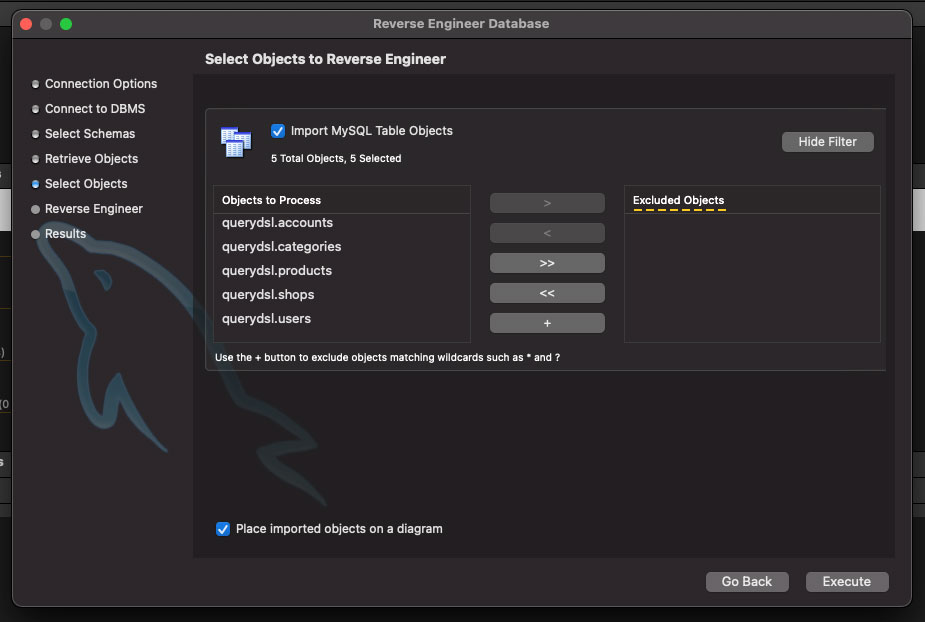Select querydsl.users in the list
Image resolution: width=925 pixels, height=622 pixels.
342,319
